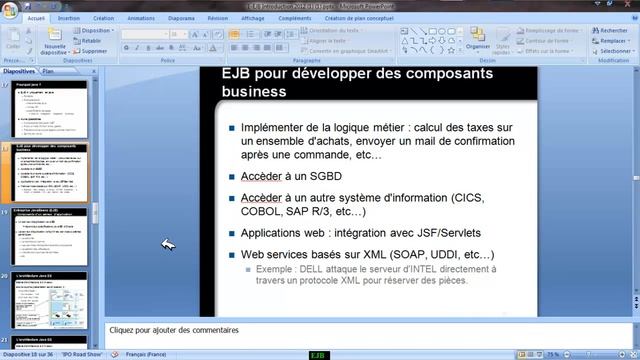Viewport: 640px width, 360px height.
Task: Click the Supprimer slide button
Action: point(90,51)
